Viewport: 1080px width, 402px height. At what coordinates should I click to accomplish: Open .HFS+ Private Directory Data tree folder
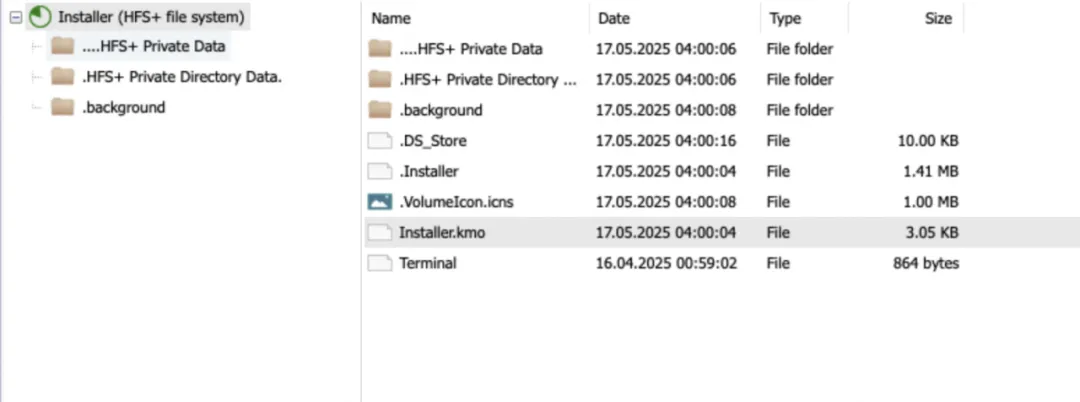[181, 77]
